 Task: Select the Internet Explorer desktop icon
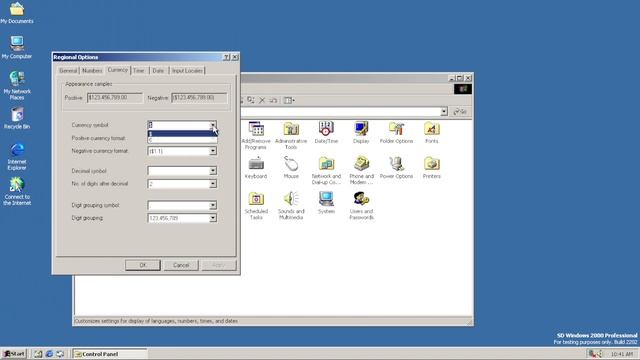17,156
